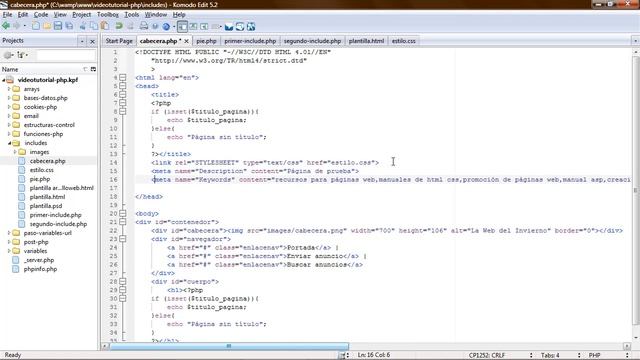
Task: Click the horizontal scrollbar thumb in editor
Action: click(229, 346)
